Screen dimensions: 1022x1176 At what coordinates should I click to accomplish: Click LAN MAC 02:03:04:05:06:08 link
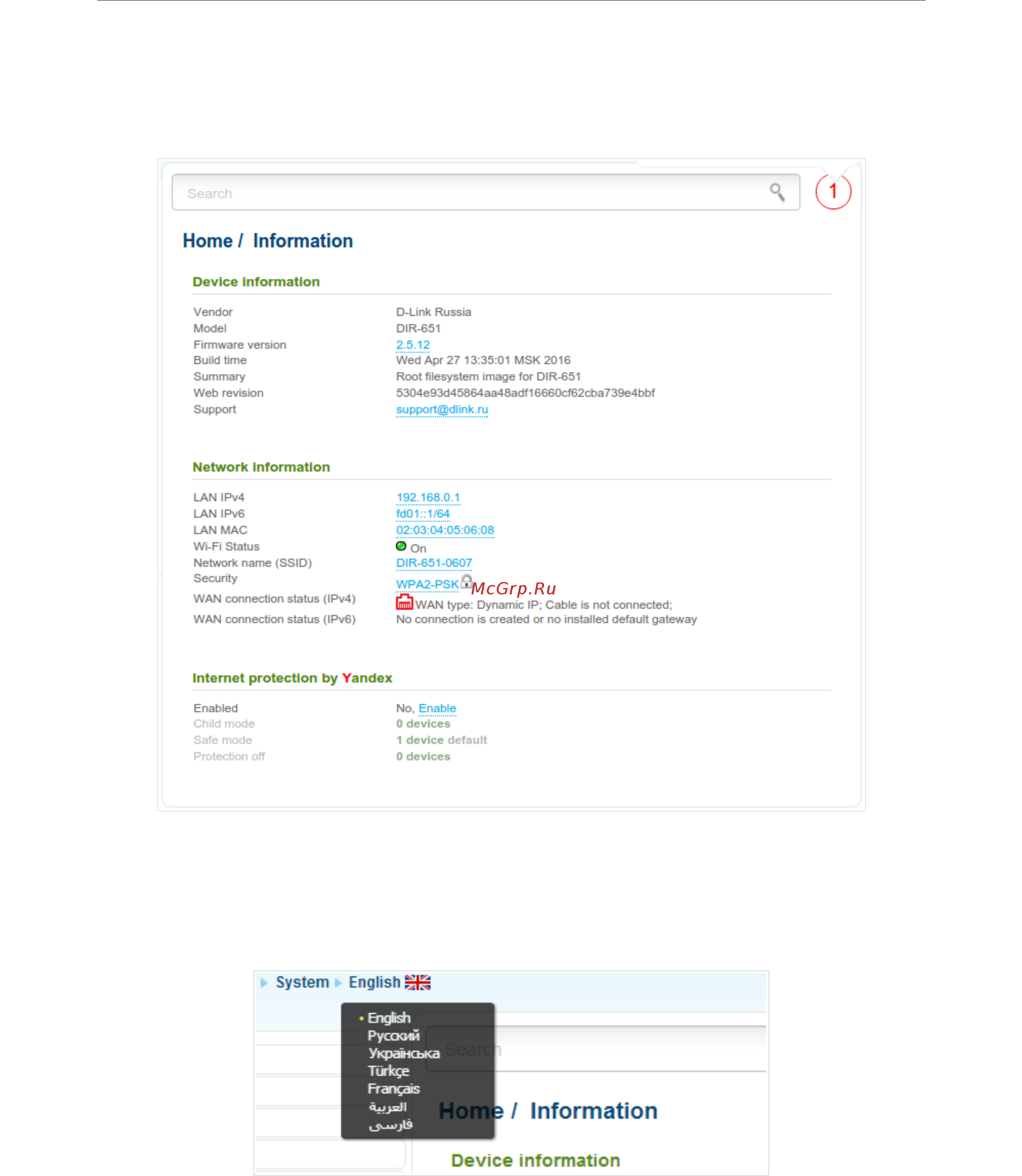[445, 530]
